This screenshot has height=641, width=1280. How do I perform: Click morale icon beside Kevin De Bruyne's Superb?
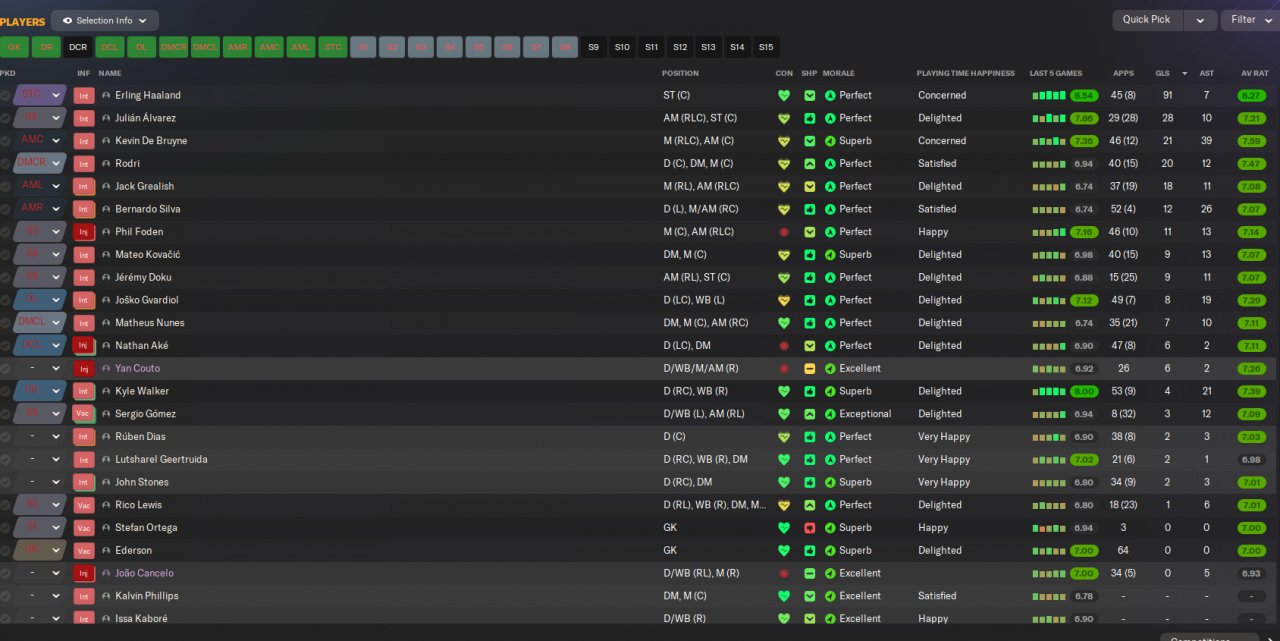(830, 141)
